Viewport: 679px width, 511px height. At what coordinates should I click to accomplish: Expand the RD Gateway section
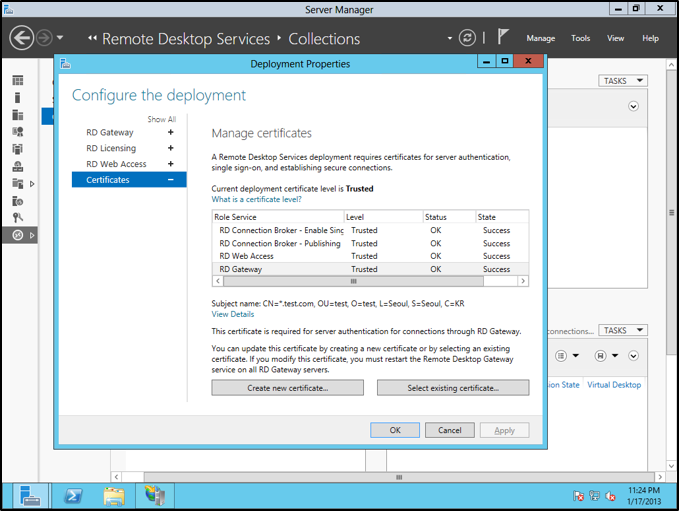point(170,133)
